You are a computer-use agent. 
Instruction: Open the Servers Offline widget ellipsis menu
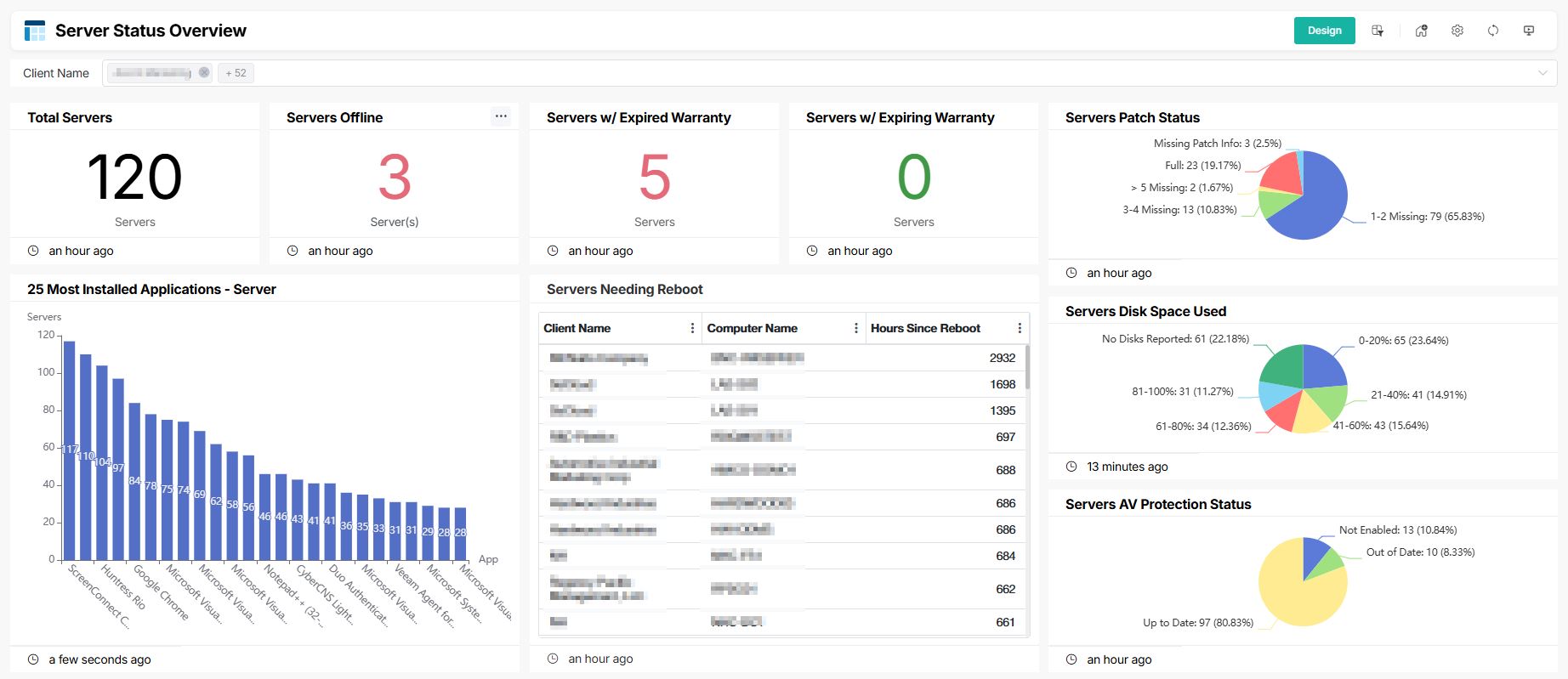[x=501, y=116]
